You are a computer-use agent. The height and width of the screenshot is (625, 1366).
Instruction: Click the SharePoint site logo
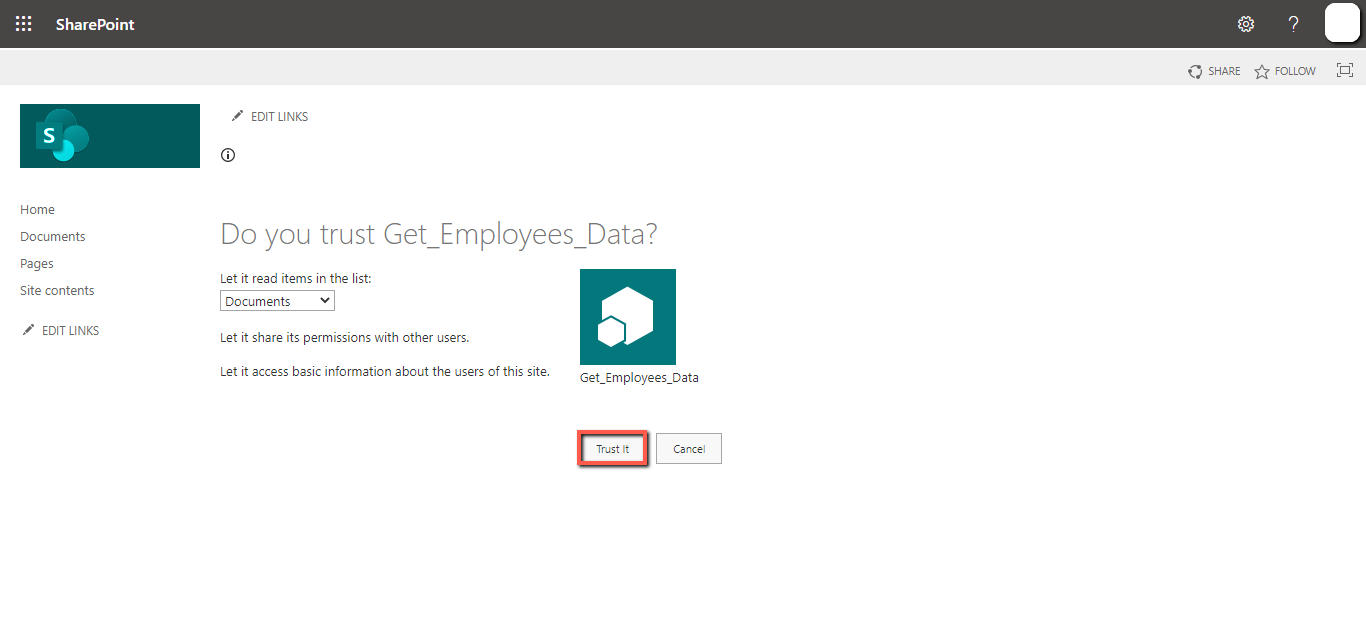coord(110,136)
